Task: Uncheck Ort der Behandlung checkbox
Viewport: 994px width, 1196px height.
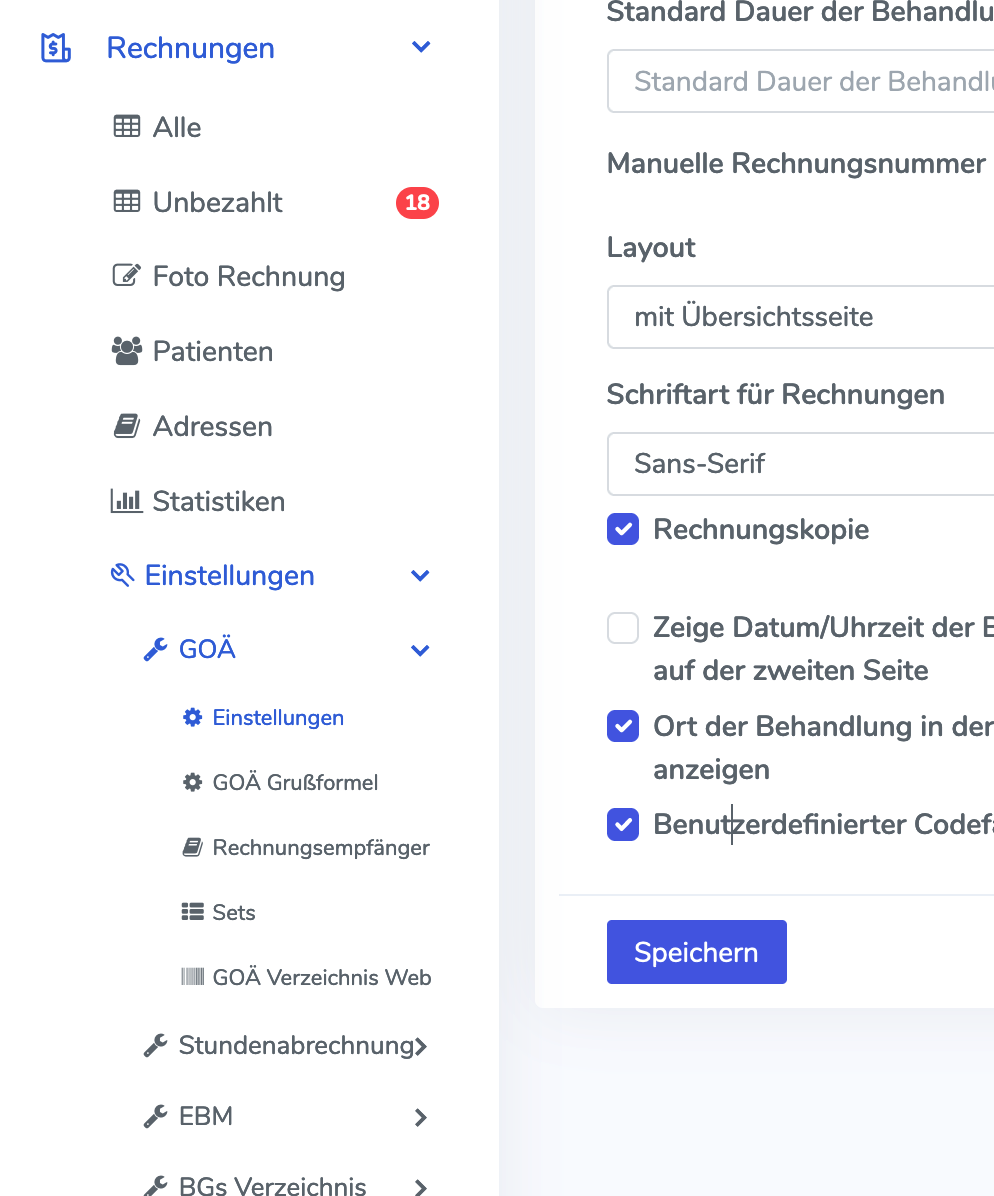Action: [623, 727]
